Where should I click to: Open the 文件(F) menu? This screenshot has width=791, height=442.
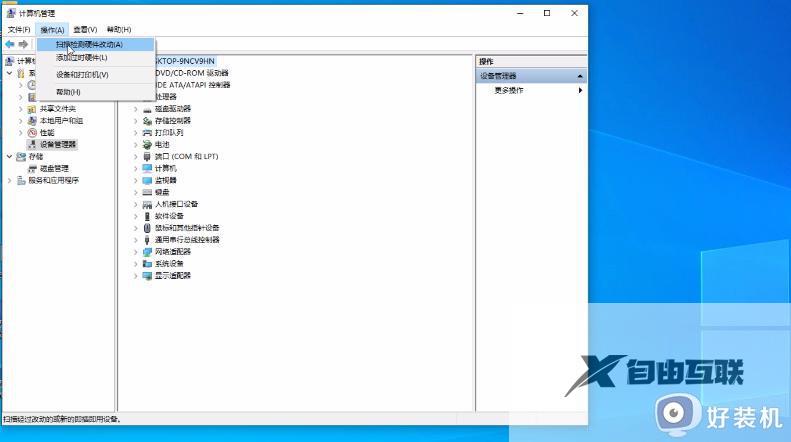tap(19, 30)
